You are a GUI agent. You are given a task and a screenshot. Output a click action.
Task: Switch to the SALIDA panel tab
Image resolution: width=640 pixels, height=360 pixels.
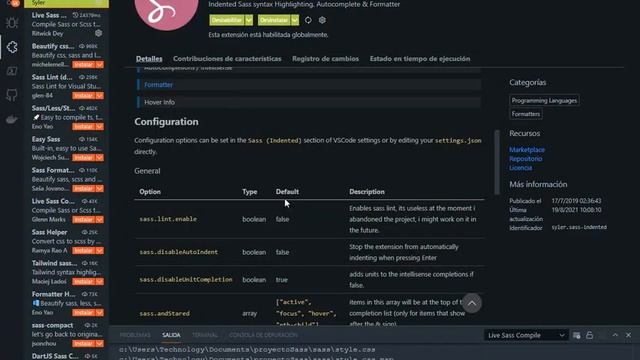[x=171, y=335]
